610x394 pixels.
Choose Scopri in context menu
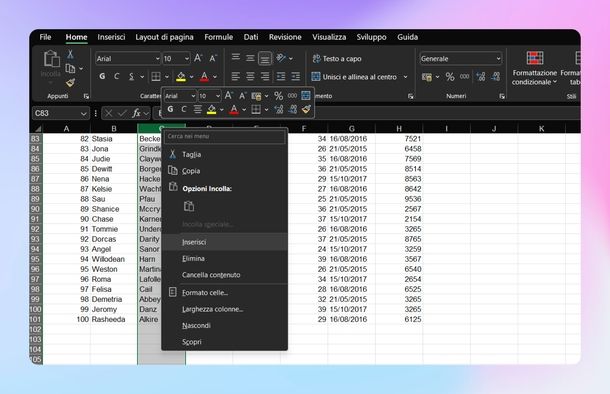(224, 342)
